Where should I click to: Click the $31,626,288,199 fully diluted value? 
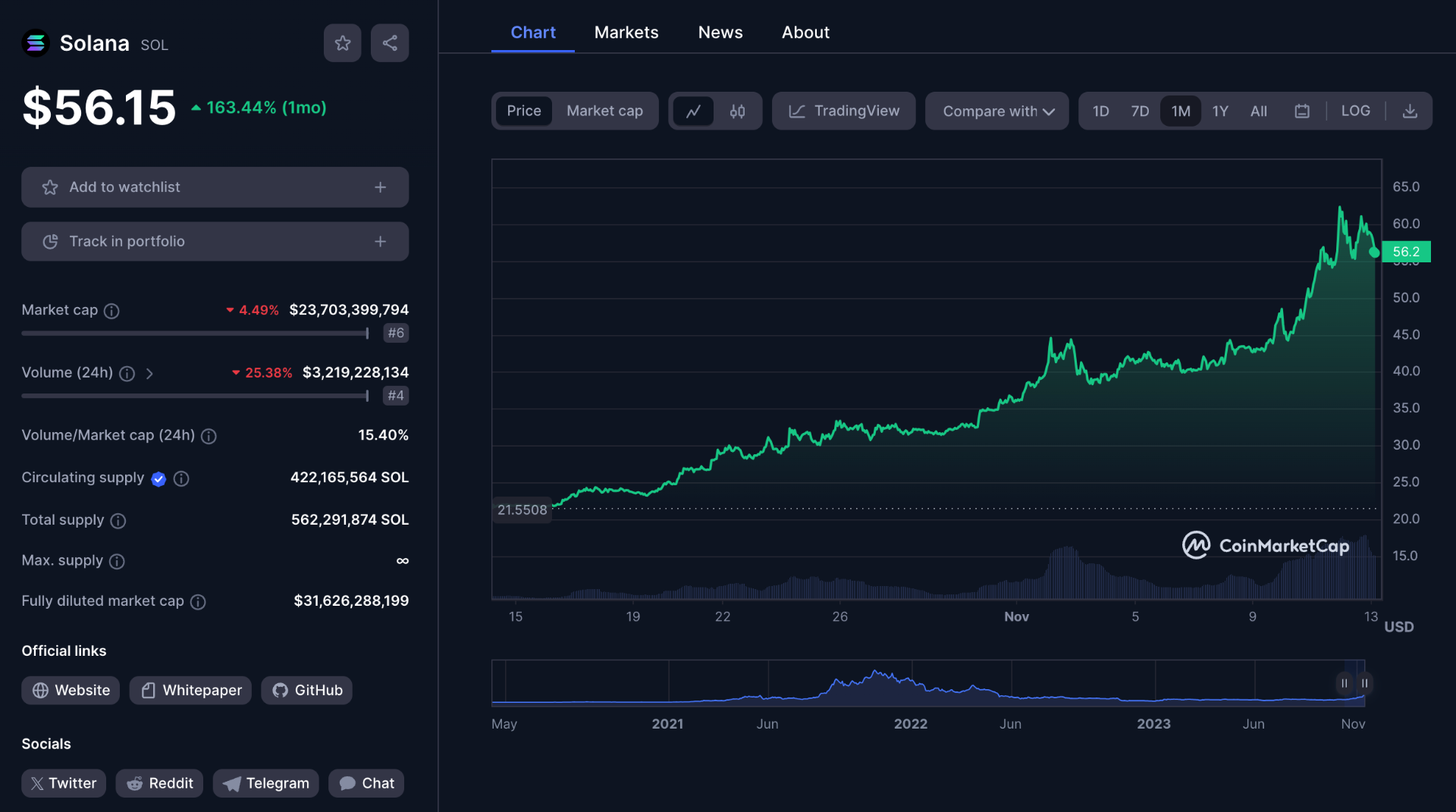pyautogui.click(x=351, y=600)
